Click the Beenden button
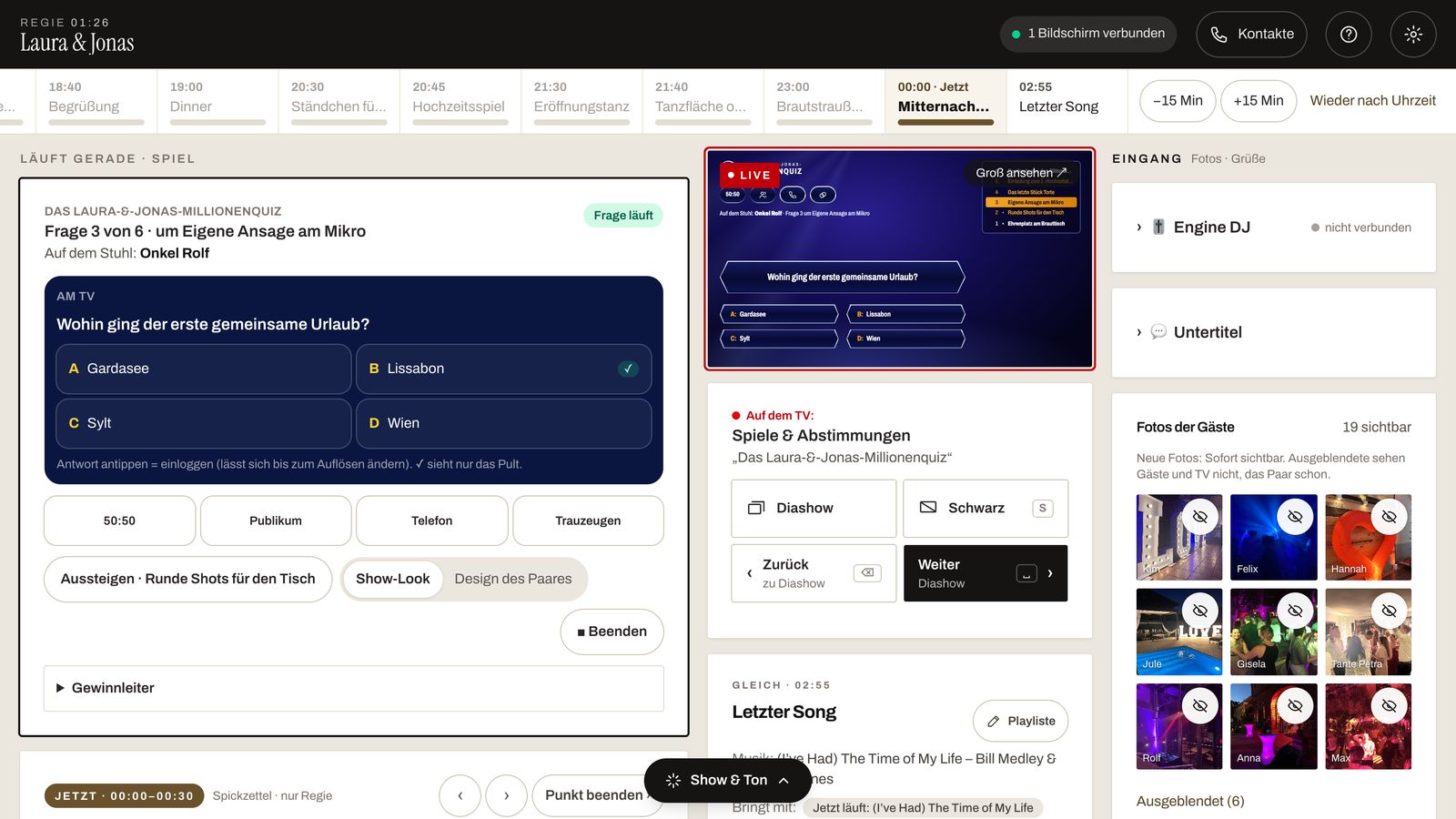The height and width of the screenshot is (819, 1456). point(612,632)
